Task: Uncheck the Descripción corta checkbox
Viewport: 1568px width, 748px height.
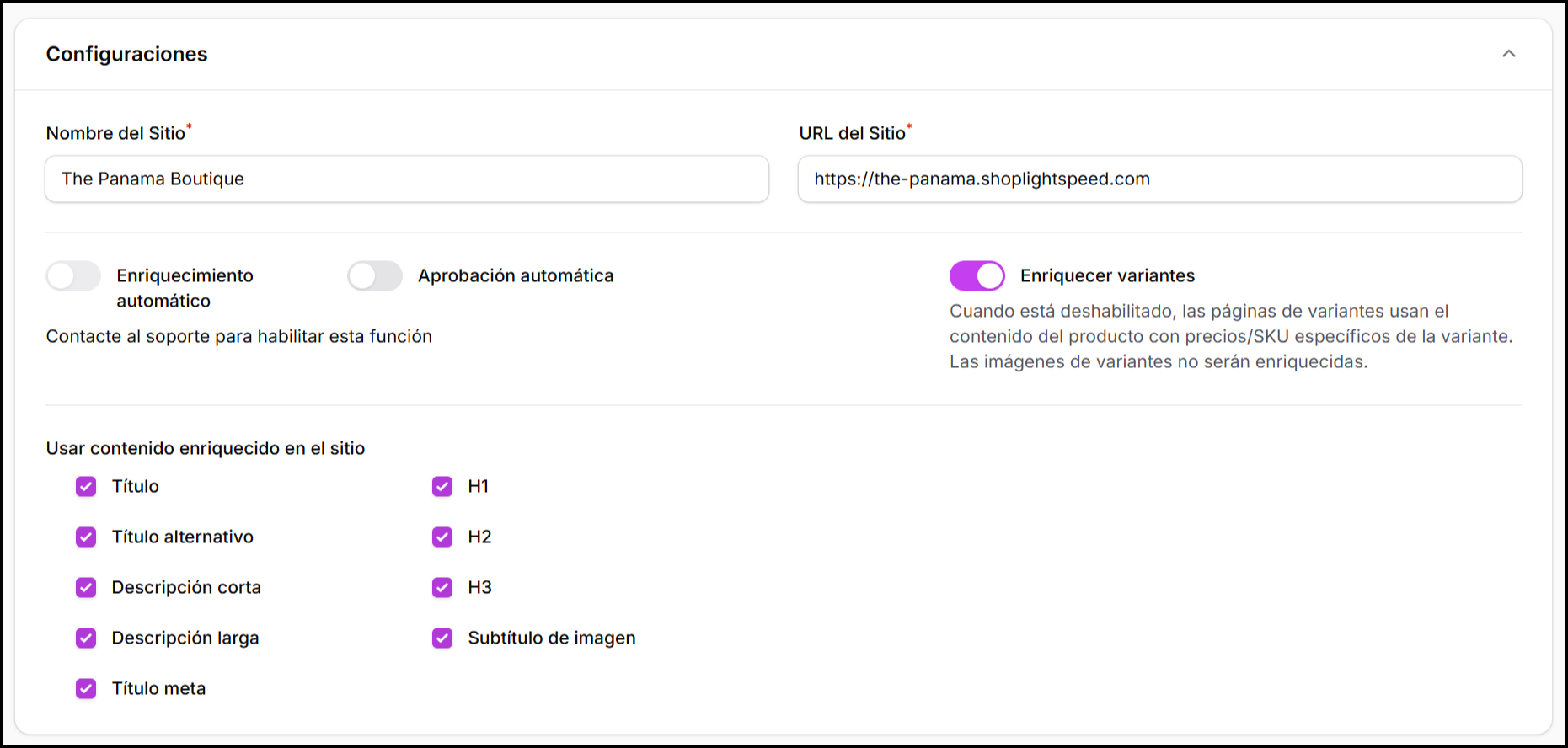Action: tap(86, 588)
